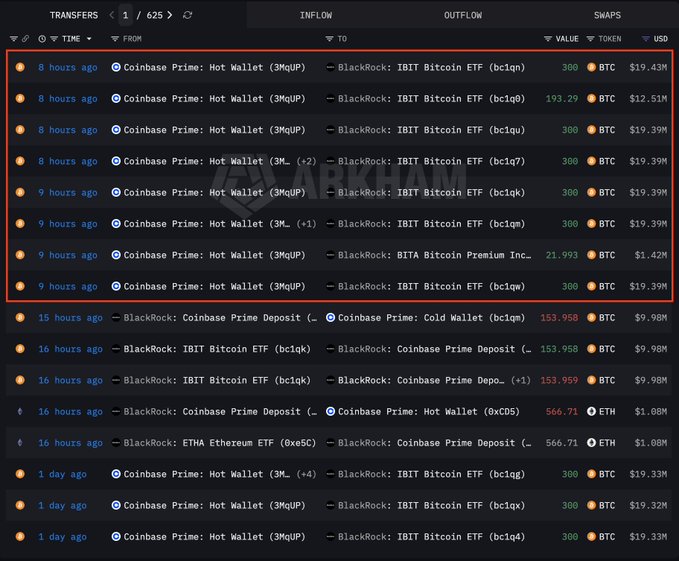Click Ethereum chain icon of ETHA Ethereum ETF row
The width and height of the screenshot is (679, 561).
point(20,442)
